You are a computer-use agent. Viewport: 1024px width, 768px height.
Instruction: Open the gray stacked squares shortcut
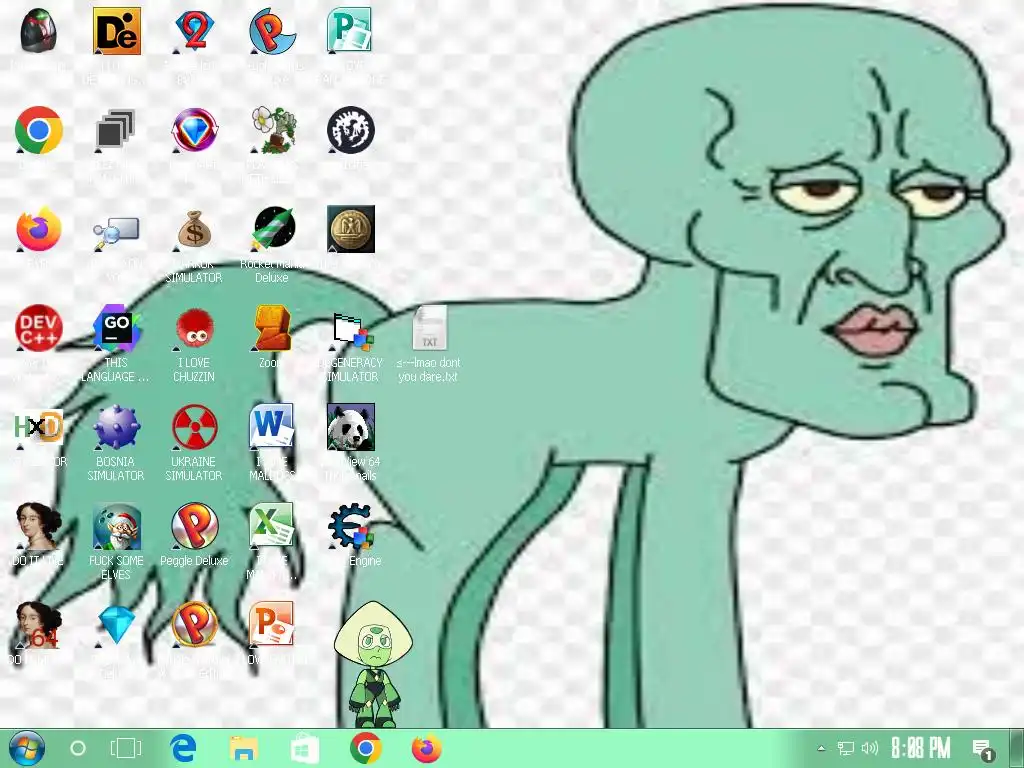click(x=116, y=129)
